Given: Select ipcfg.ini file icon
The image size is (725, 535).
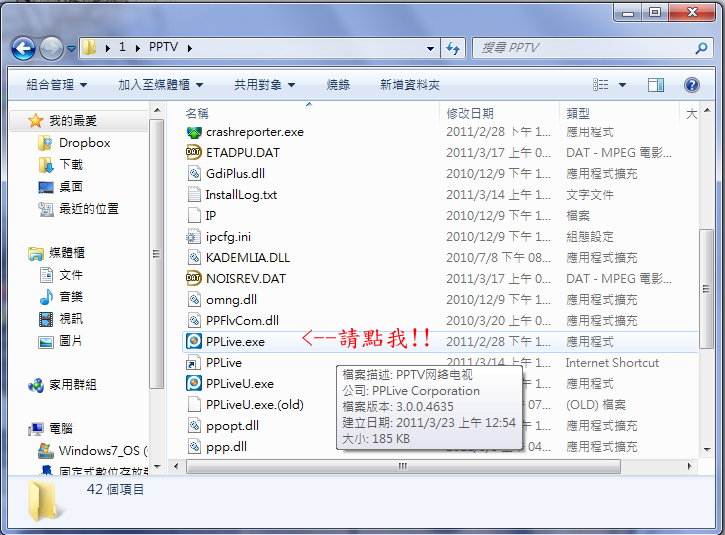Looking at the screenshot, I should pos(194,237).
